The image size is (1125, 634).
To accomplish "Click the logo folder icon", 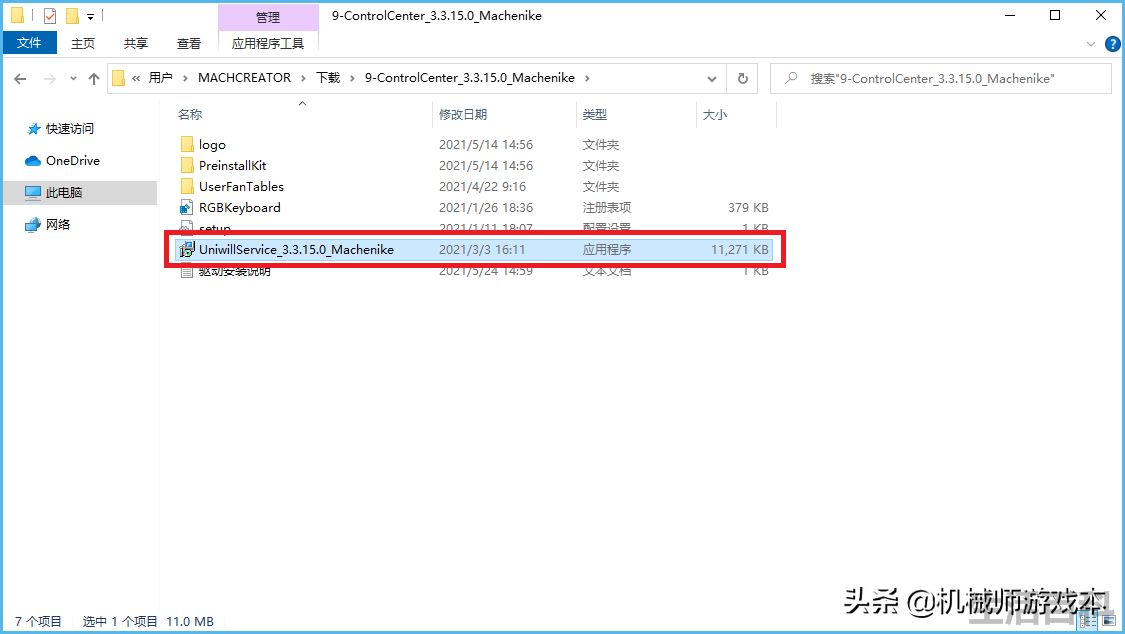I will (187, 145).
